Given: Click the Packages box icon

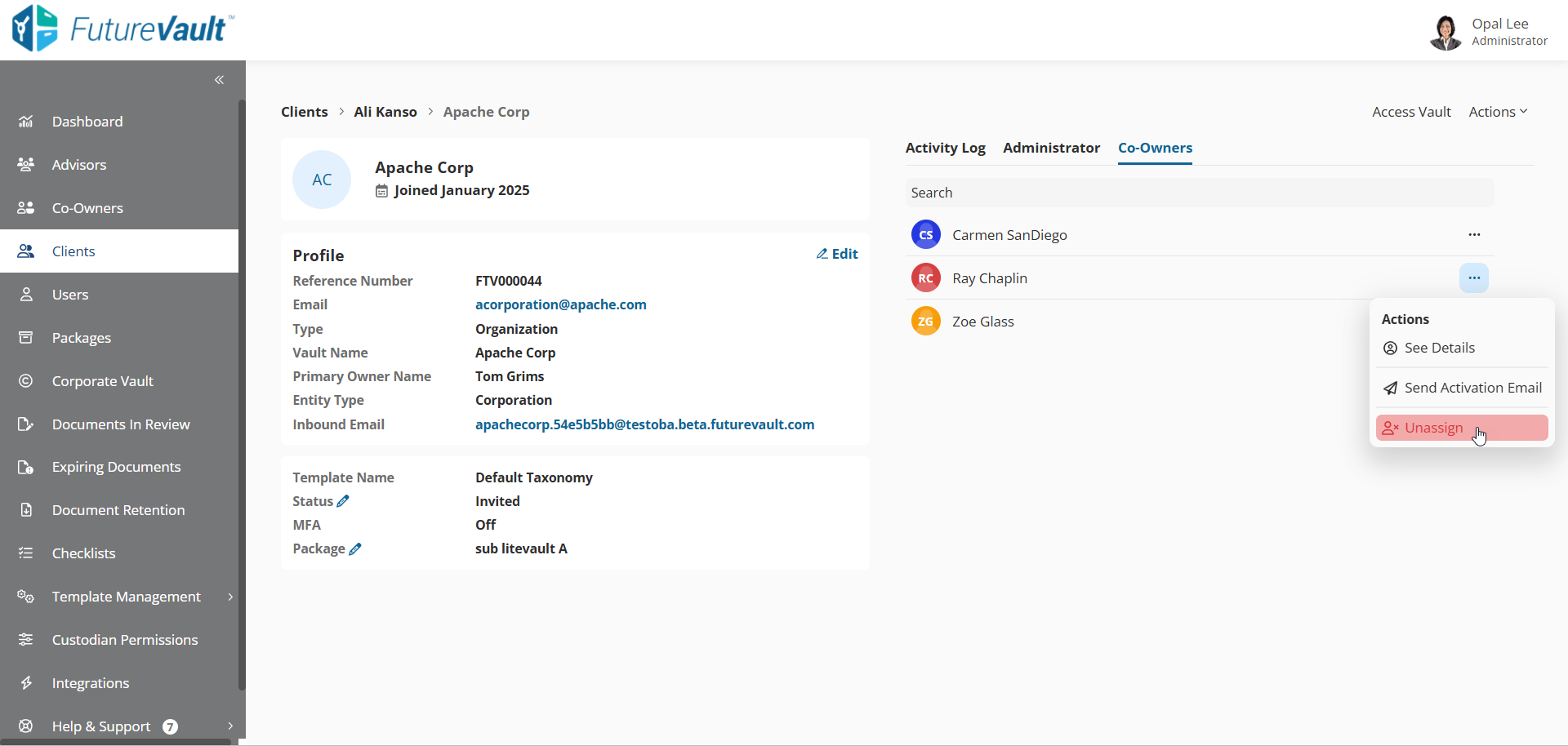Looking at the screenshot, I should pyautogui.click(x=26, y=338).
